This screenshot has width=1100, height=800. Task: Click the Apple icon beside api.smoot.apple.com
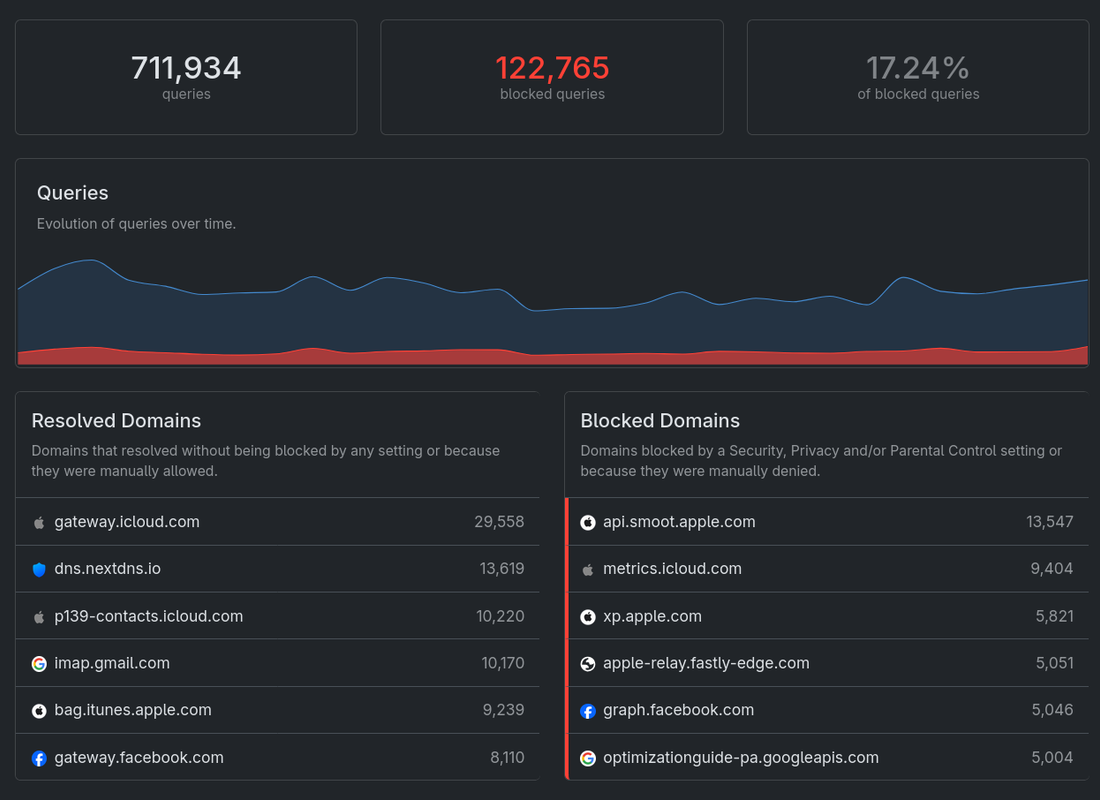588,522
